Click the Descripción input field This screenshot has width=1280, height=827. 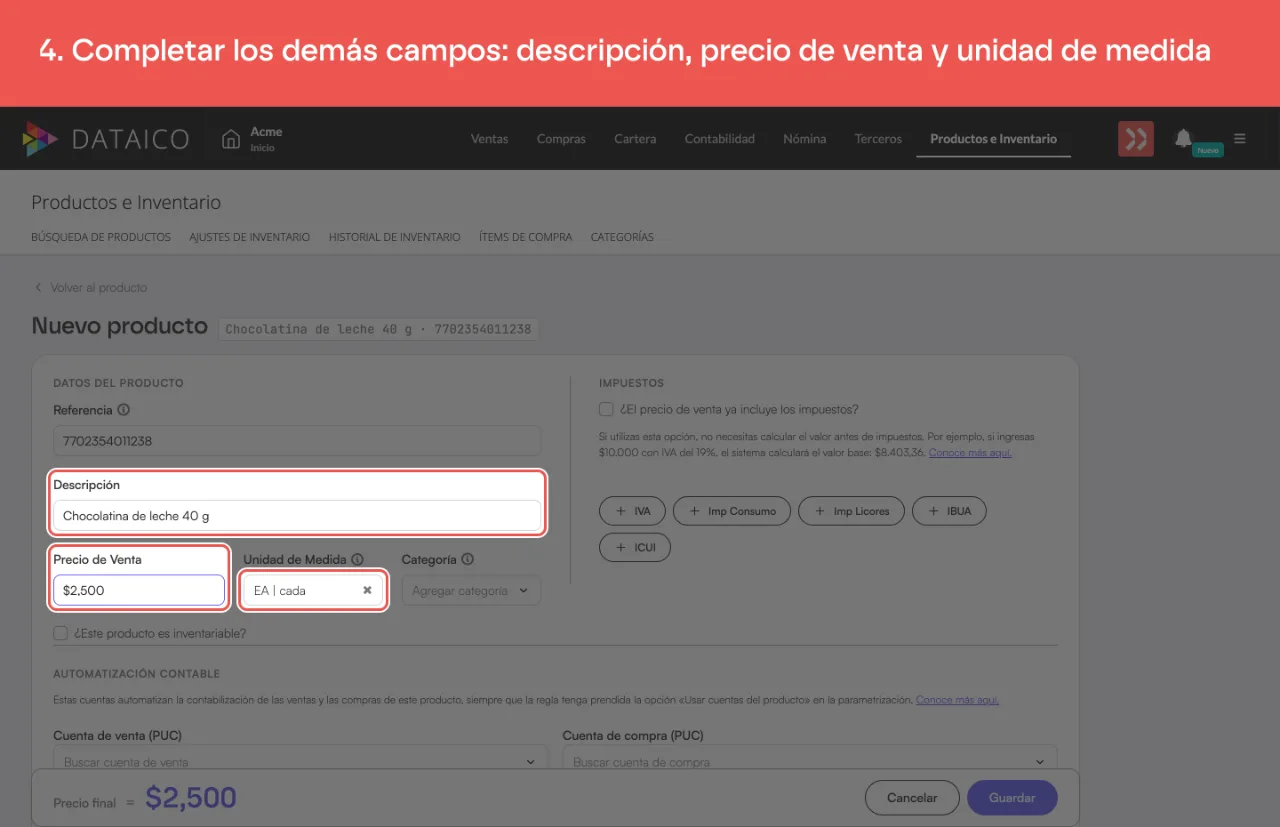[297, 516]
